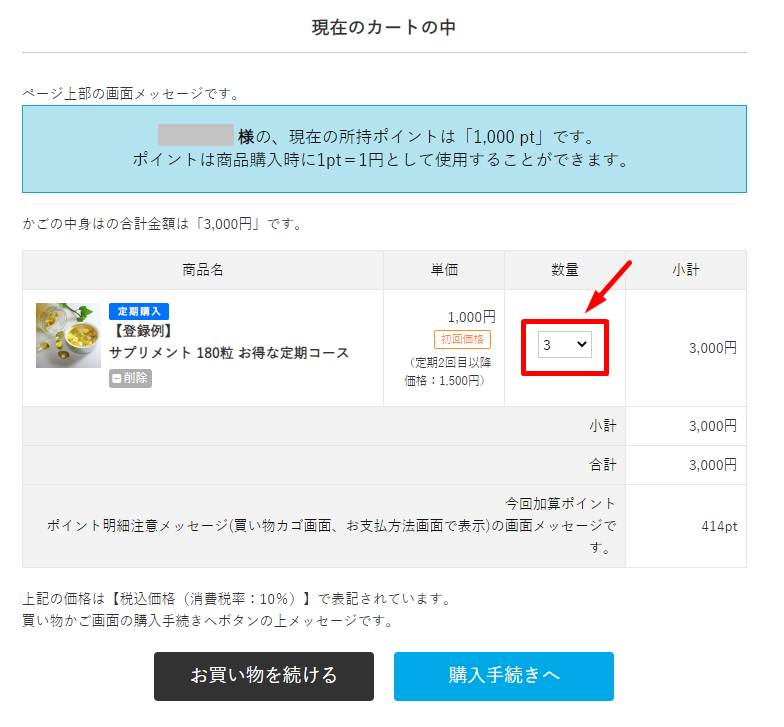This screenshot has height=727, width=784.
Task: Click the supplement product thumbnail image
Action: pyautogui.click(x=68, y=335)
